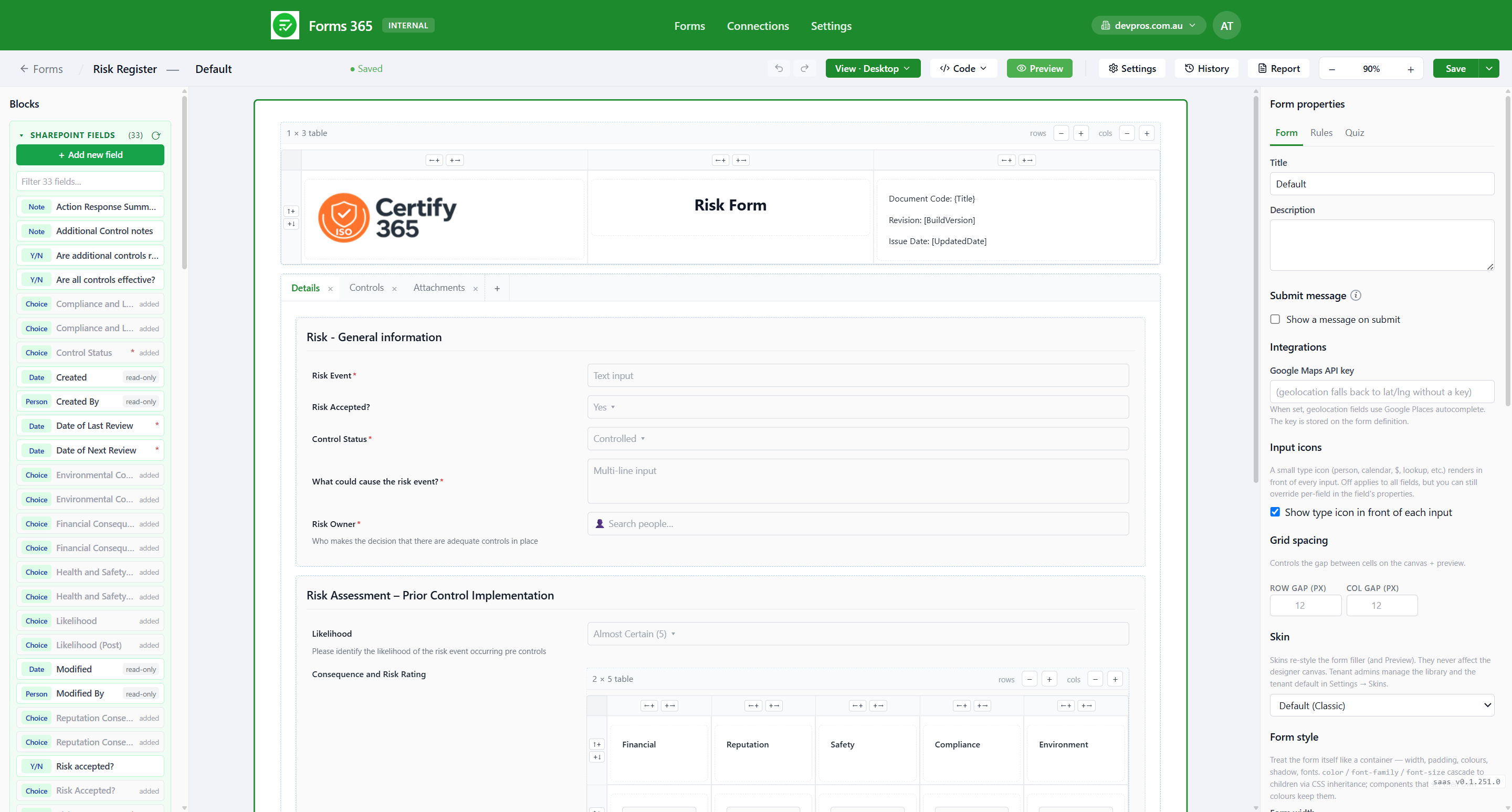Insert row below in the header table
Image resolution: width=1512 pixels, height=812 pixels.
click(291, 224)
